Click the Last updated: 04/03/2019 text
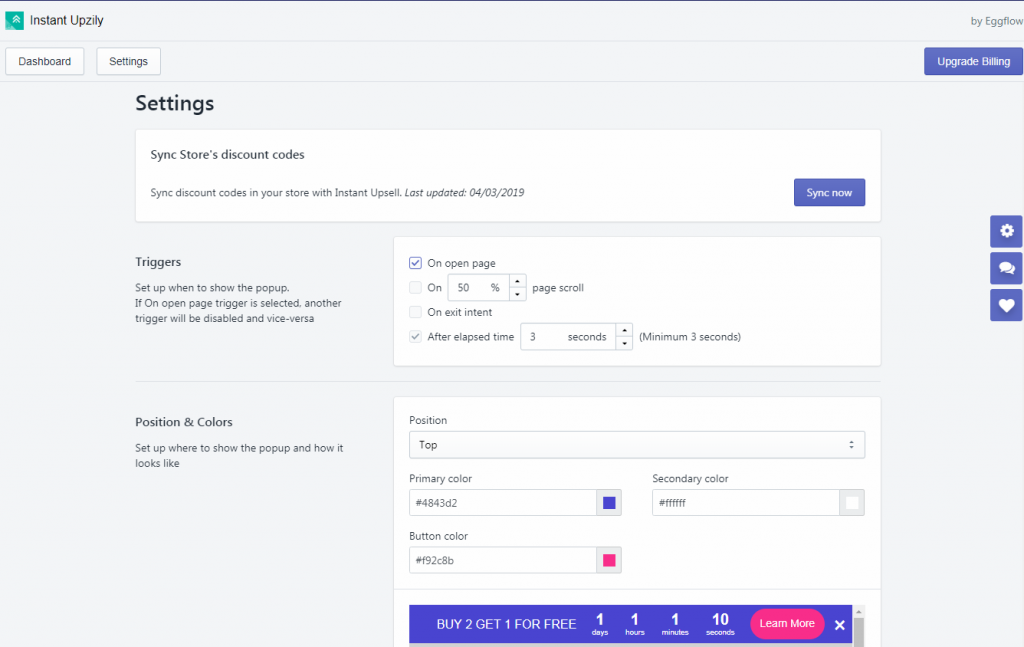This screenshot has height=647, width=1024. pyautogui.click(x=464, y=193)
